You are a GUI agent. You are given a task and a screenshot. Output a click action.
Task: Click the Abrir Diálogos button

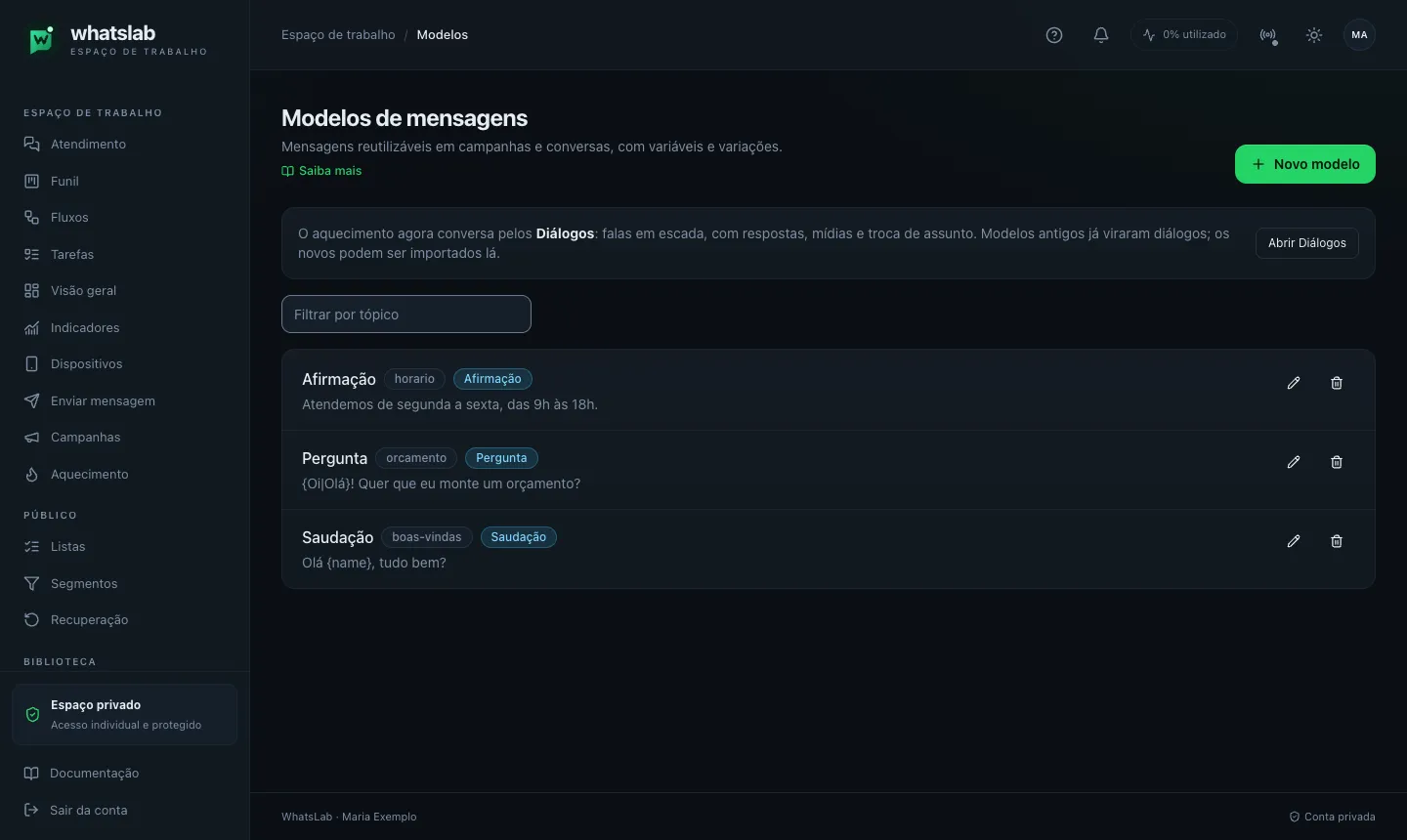tap(1307, 243)
